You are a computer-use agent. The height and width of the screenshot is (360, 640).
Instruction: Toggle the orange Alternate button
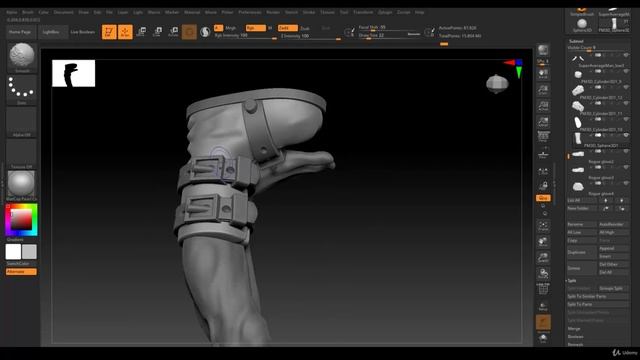click(21, 272)
